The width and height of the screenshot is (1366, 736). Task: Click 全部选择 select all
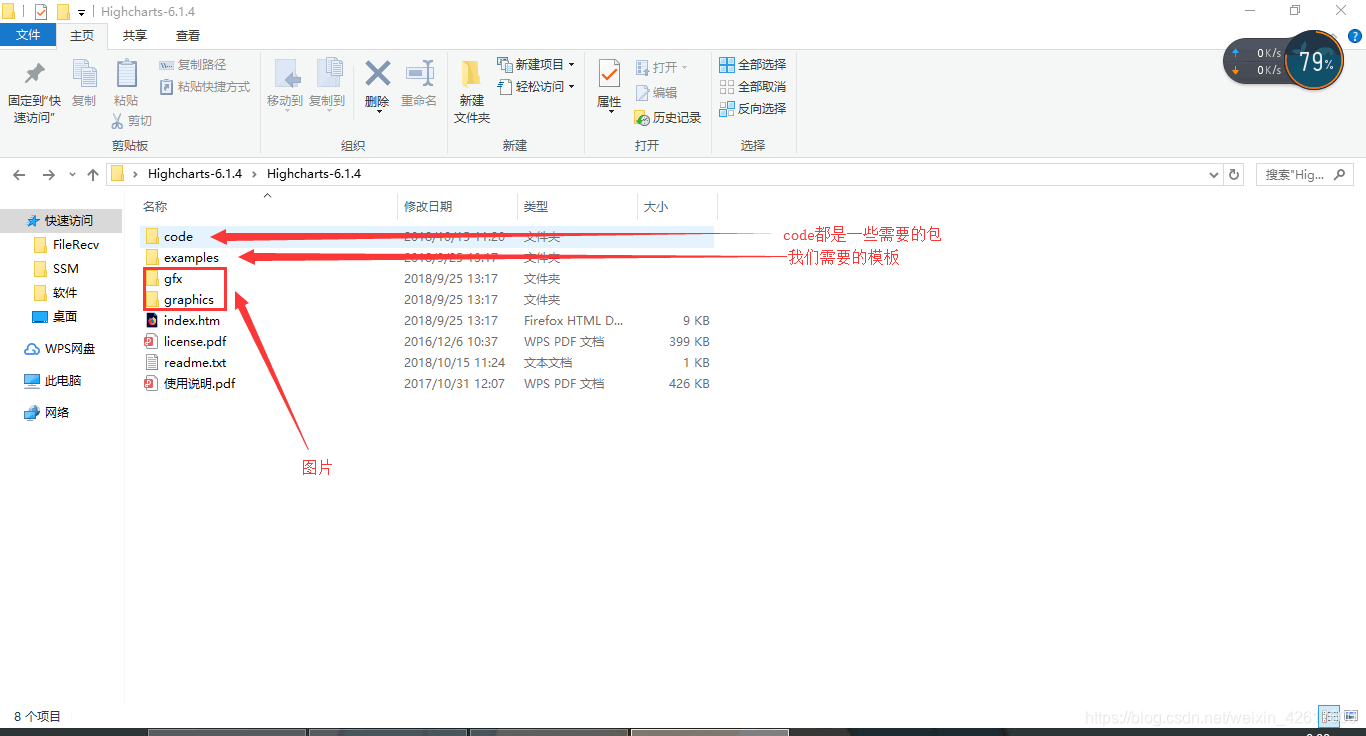tap(753, 65)
